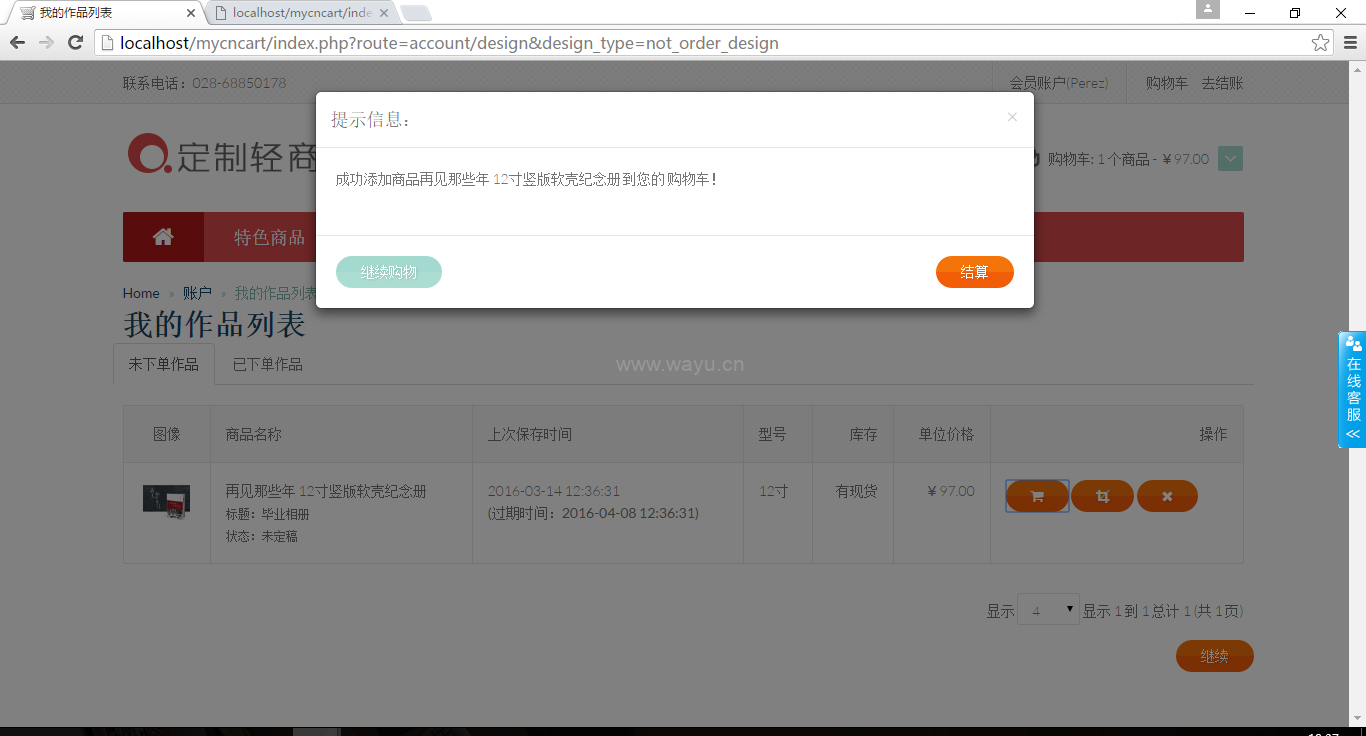Click the product thumbnail image
Image resolution: width=1366 pixels, height=736 pixels.
(166, 500)
